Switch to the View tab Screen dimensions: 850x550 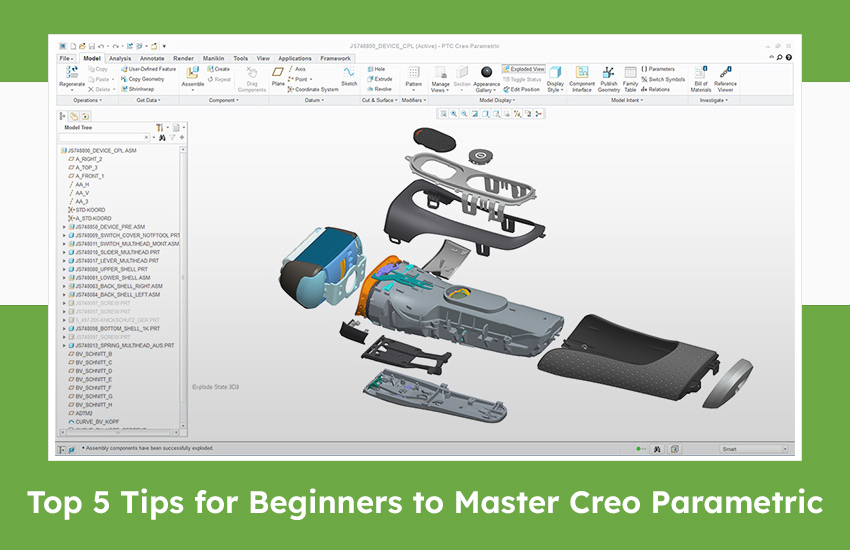263,59
